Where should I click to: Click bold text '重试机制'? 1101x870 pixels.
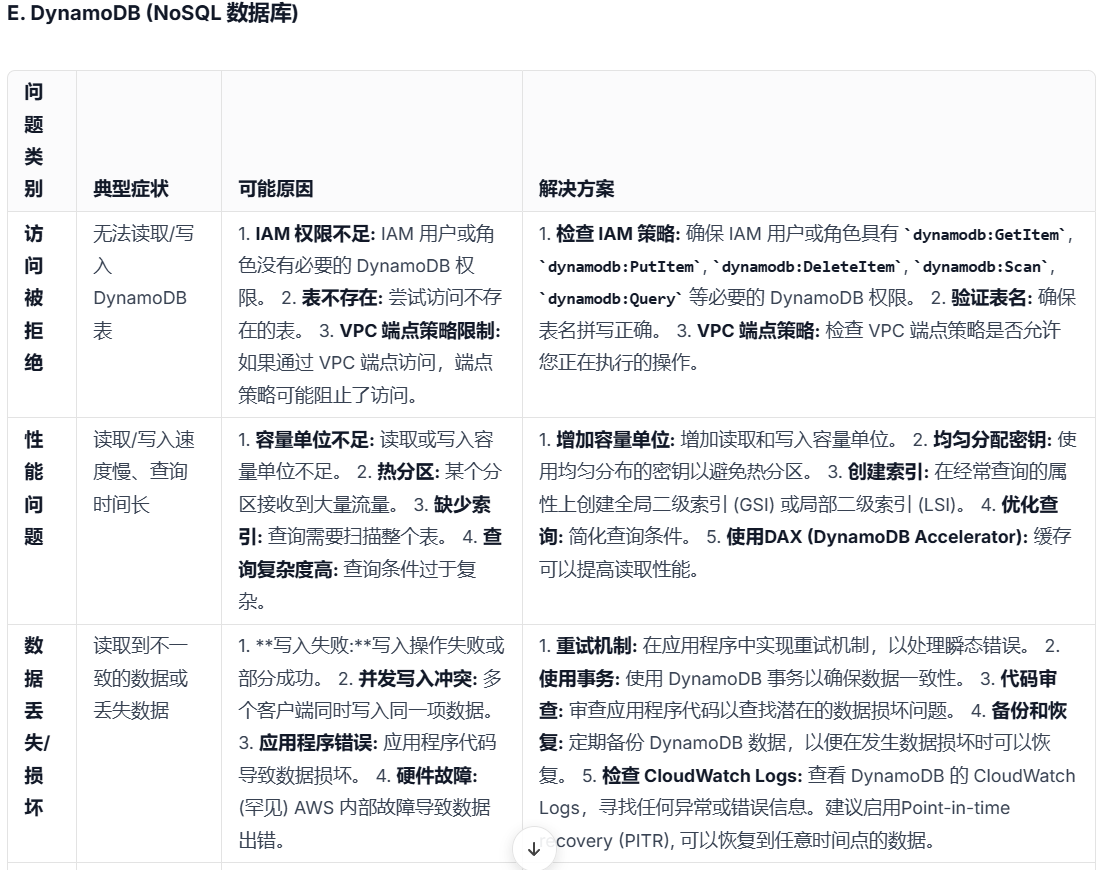595,645
